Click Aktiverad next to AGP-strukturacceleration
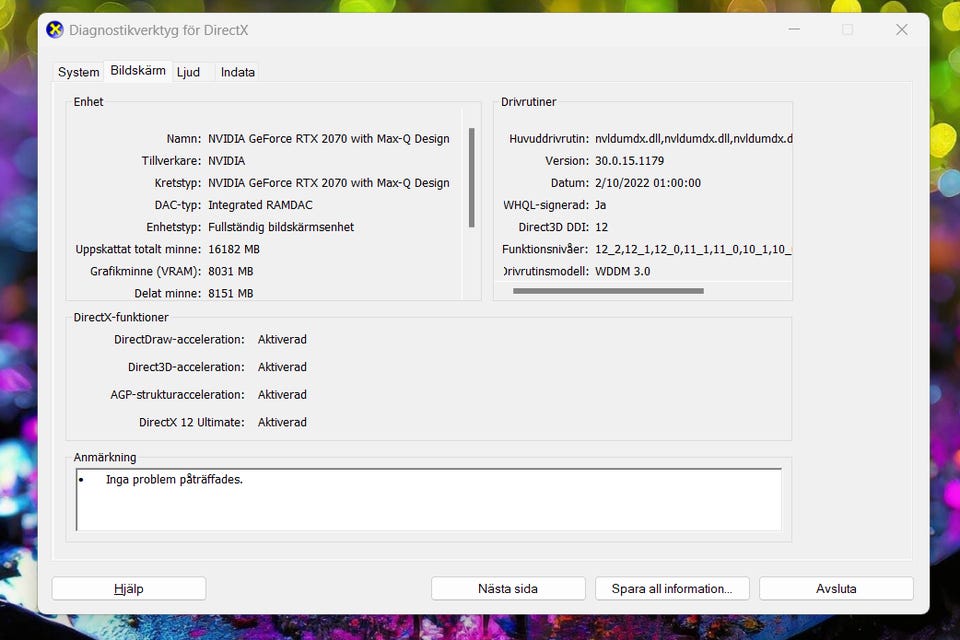This screenshot has height=640, width=960. pos(282,394)
